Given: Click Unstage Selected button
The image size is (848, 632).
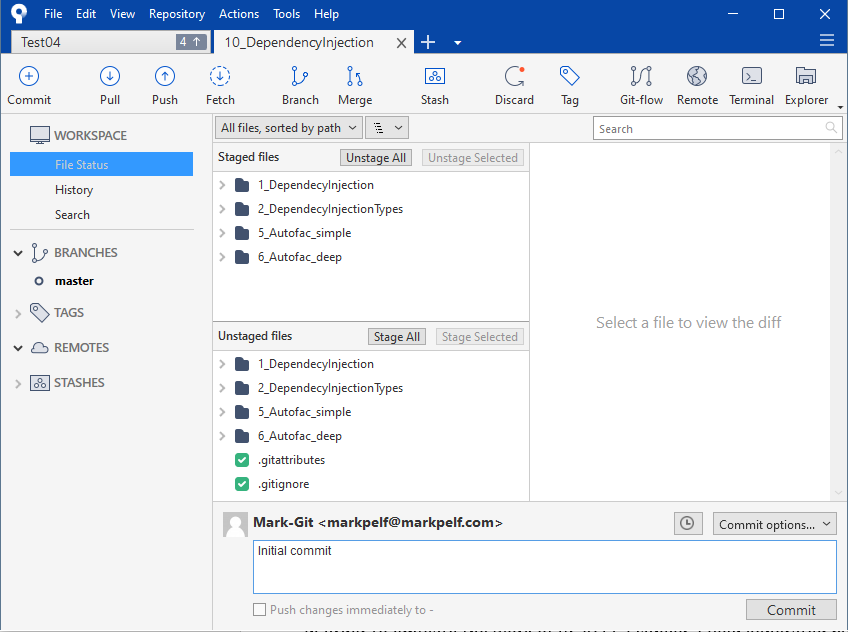Looking at the screenshot, I should (x=473, y=157).
